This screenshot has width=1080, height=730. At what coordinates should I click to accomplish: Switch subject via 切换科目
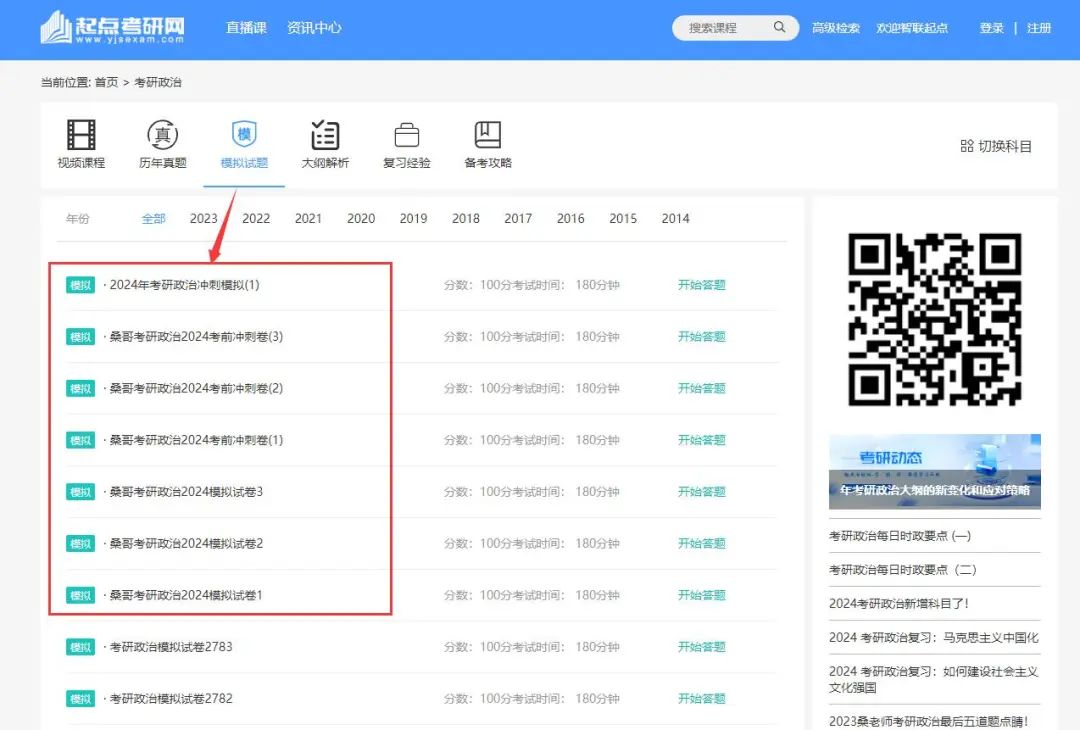995,146
